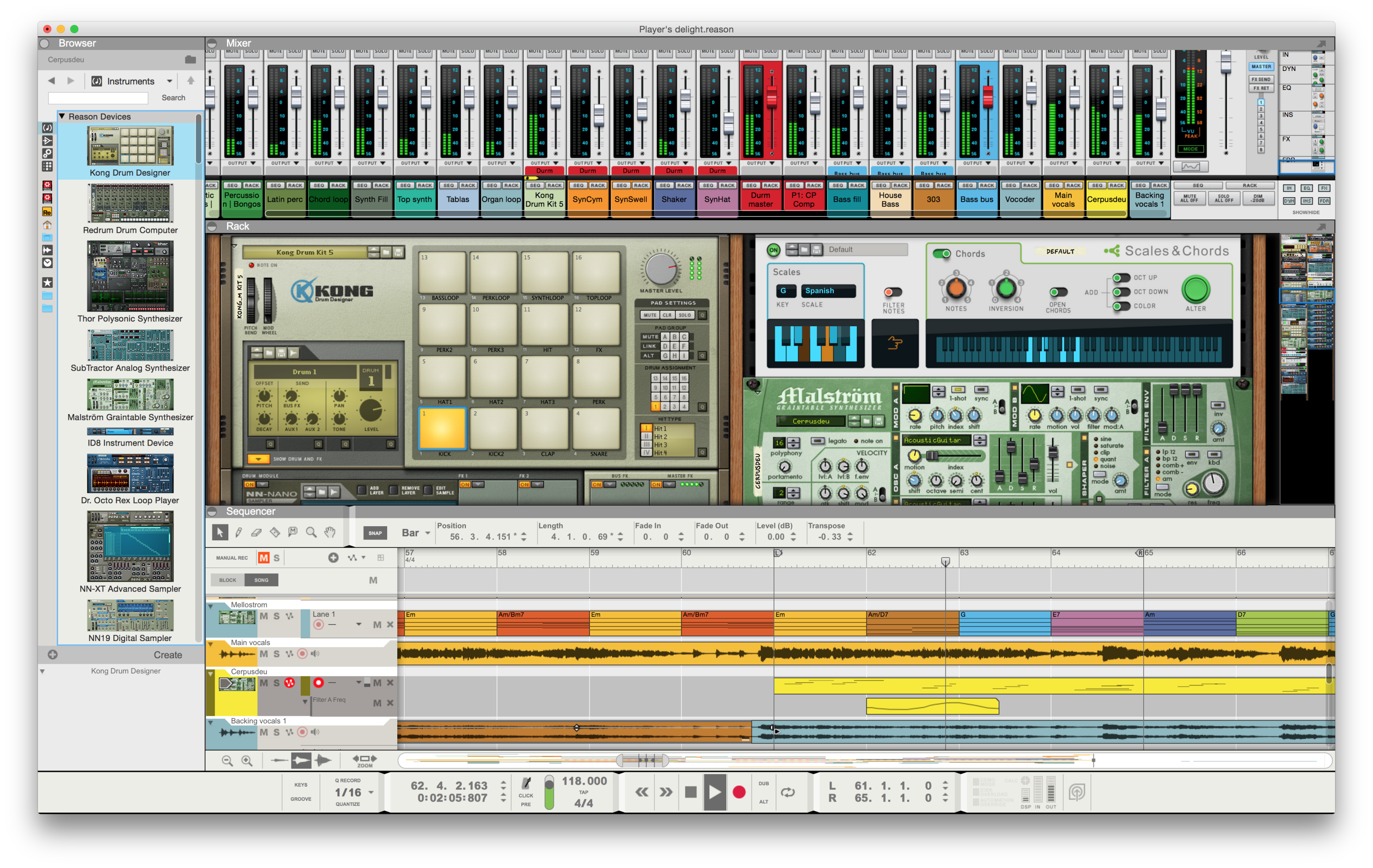1373x868 pixels.
Task: Select the Magnify tool in Sequencer toolbar
Action: [311, 532]
